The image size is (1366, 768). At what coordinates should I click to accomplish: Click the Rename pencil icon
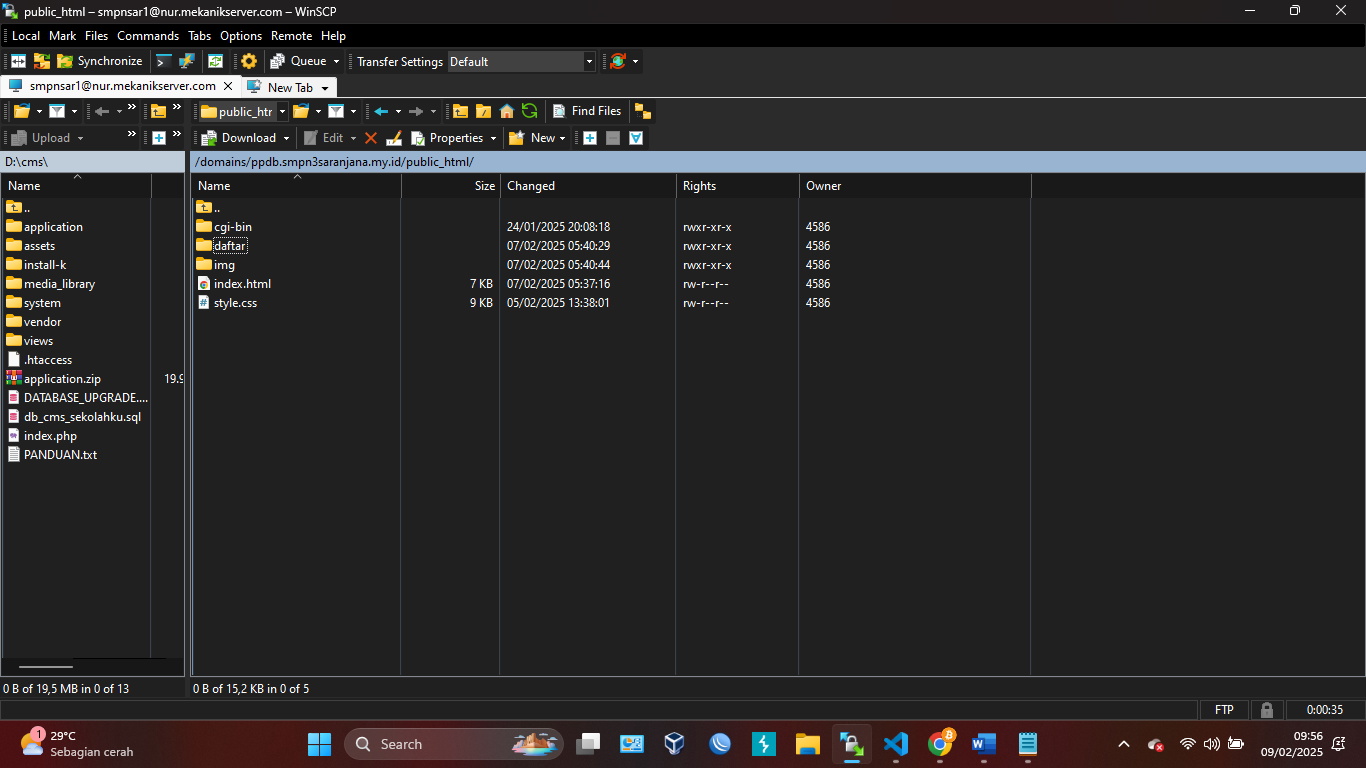[x=394, y=138]
